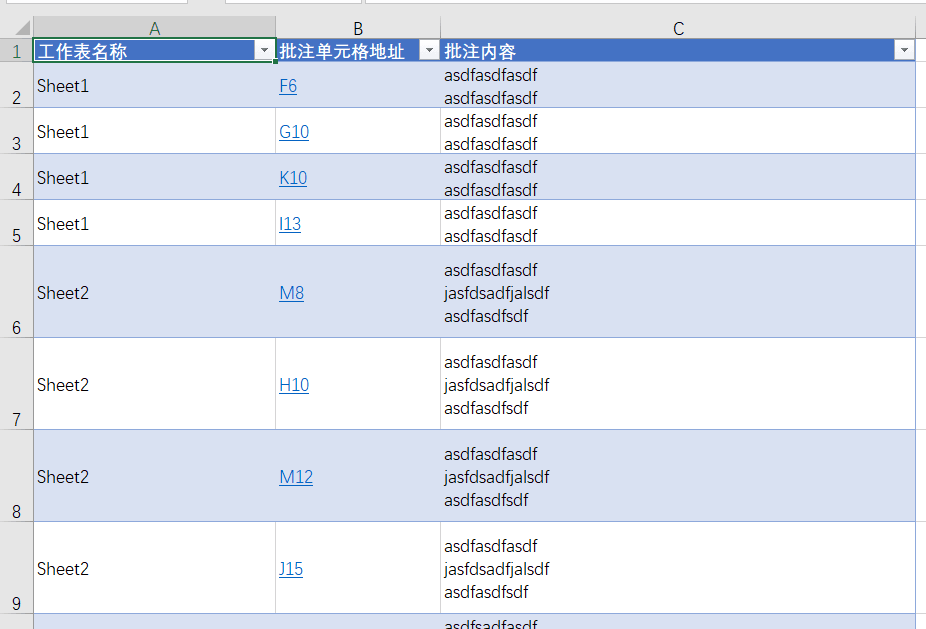Select row 4 header
This screenshot has height=629, width=926.
(x=17, y=177)
